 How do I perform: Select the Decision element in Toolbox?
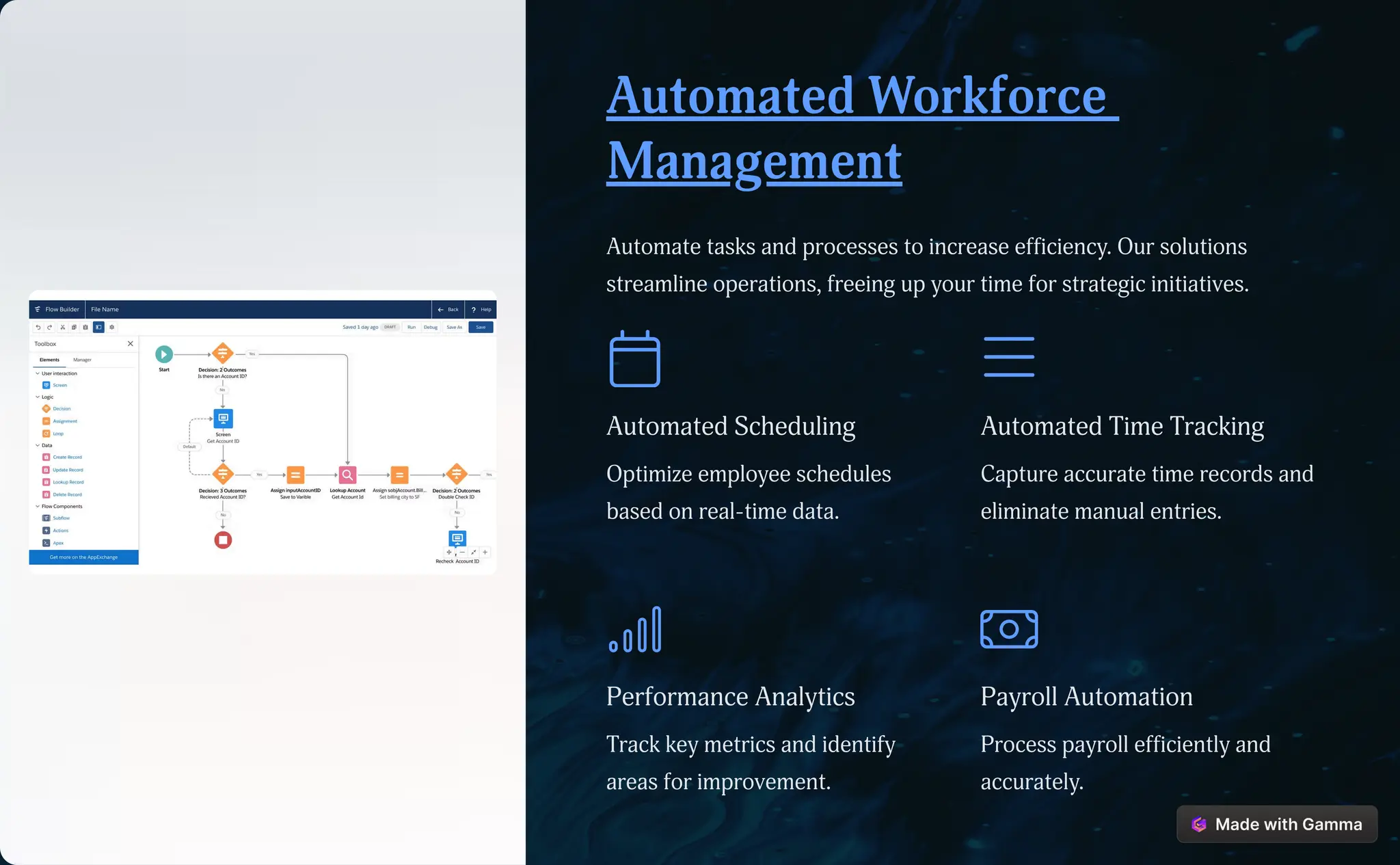[x=57, y=409]
